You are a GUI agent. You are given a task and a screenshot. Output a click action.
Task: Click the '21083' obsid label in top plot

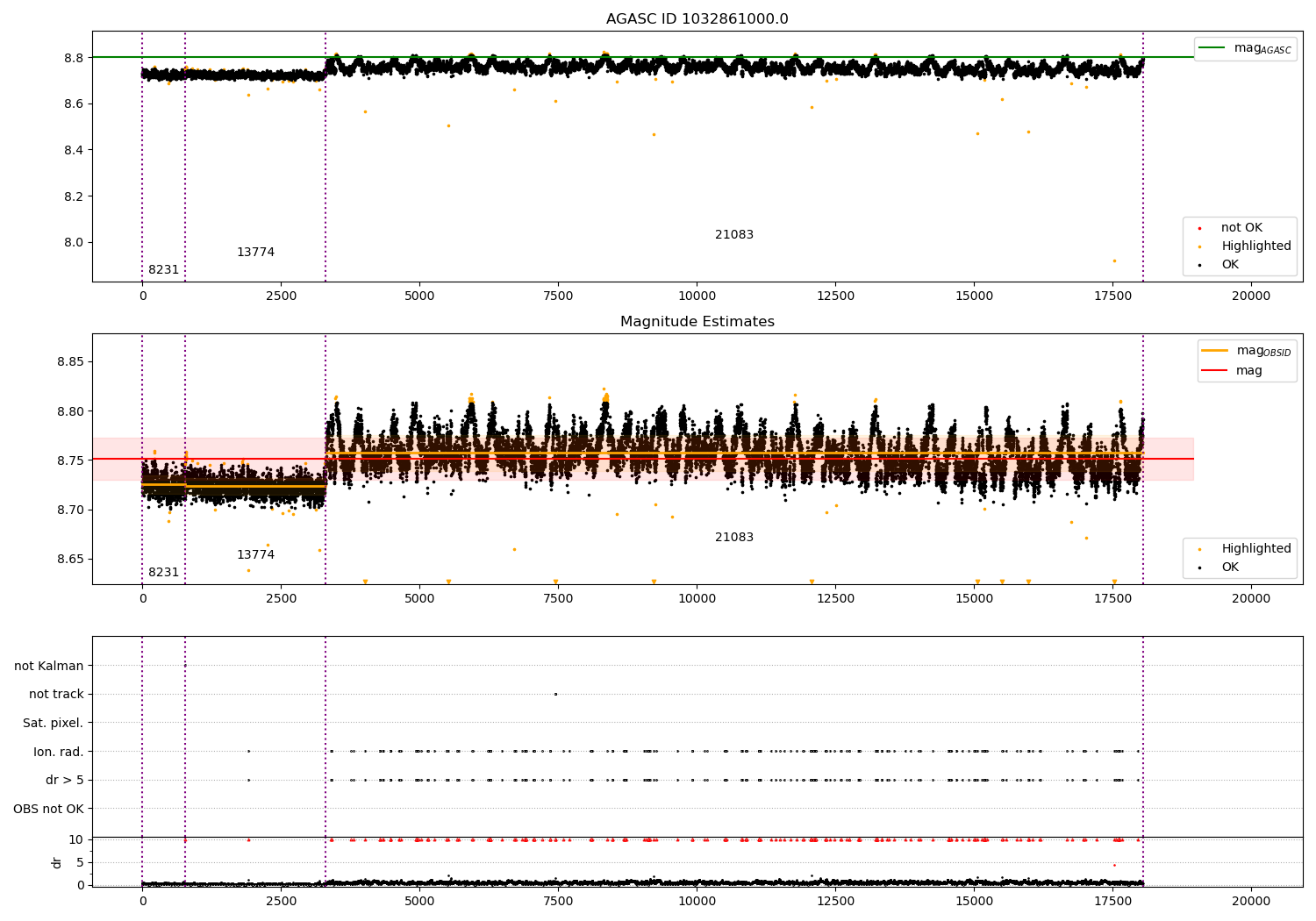(734, 235)
